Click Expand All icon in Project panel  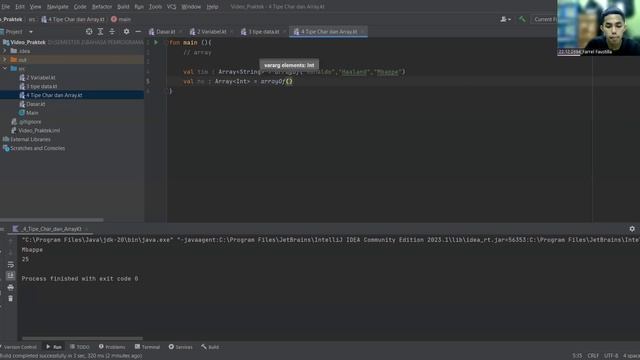100,31
